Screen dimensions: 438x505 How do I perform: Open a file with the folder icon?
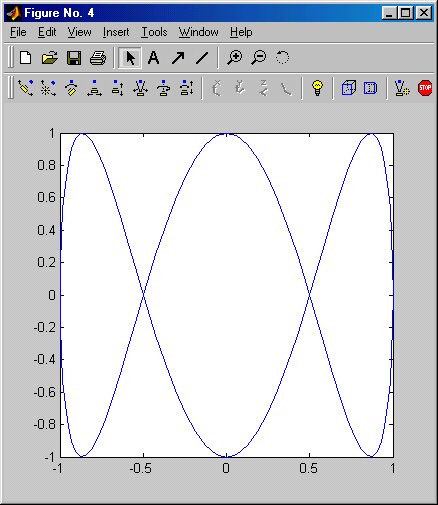(x=50, y=58)
